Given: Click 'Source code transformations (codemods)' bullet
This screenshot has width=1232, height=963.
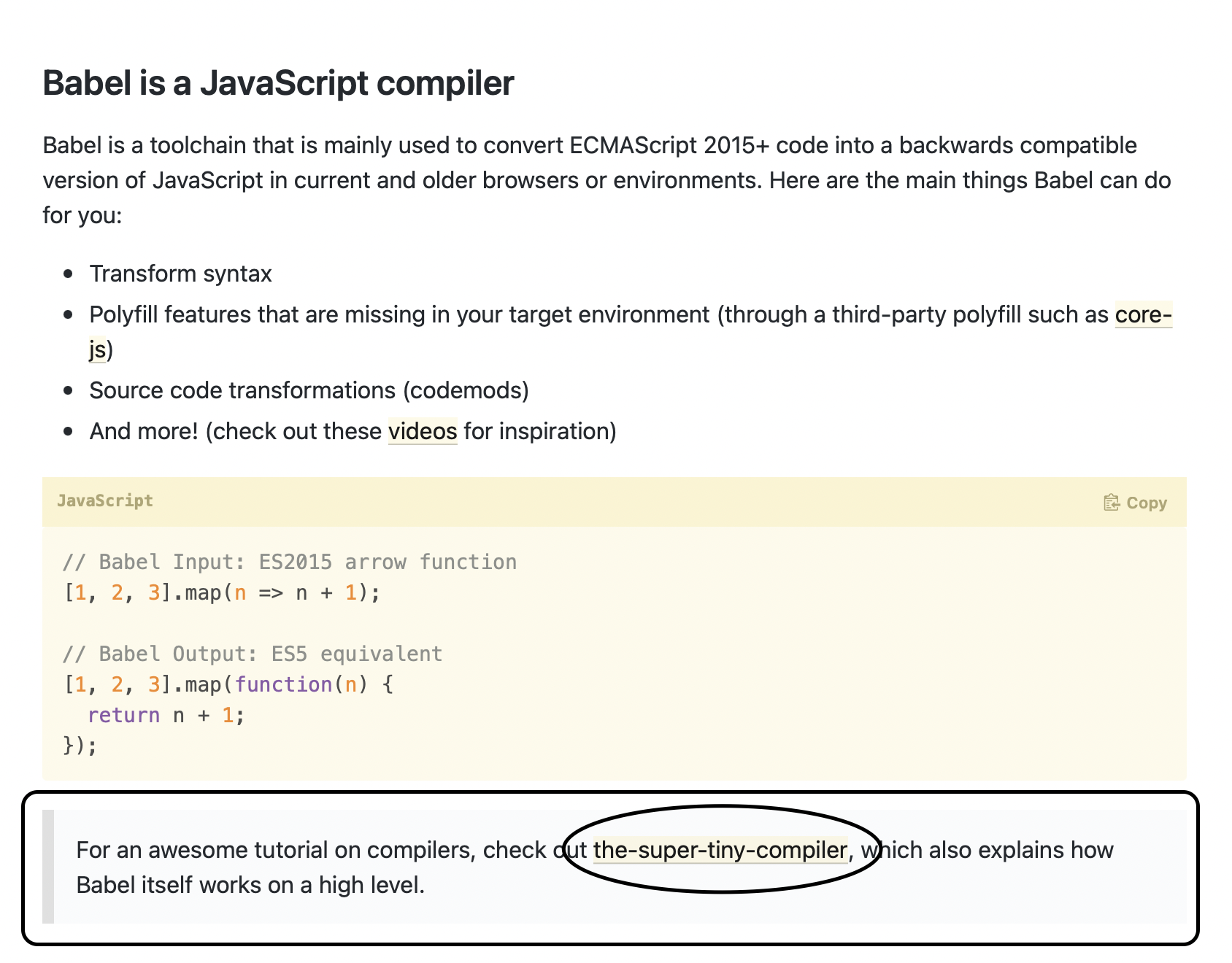Looking at the screenshot, I should pos(309,390).
